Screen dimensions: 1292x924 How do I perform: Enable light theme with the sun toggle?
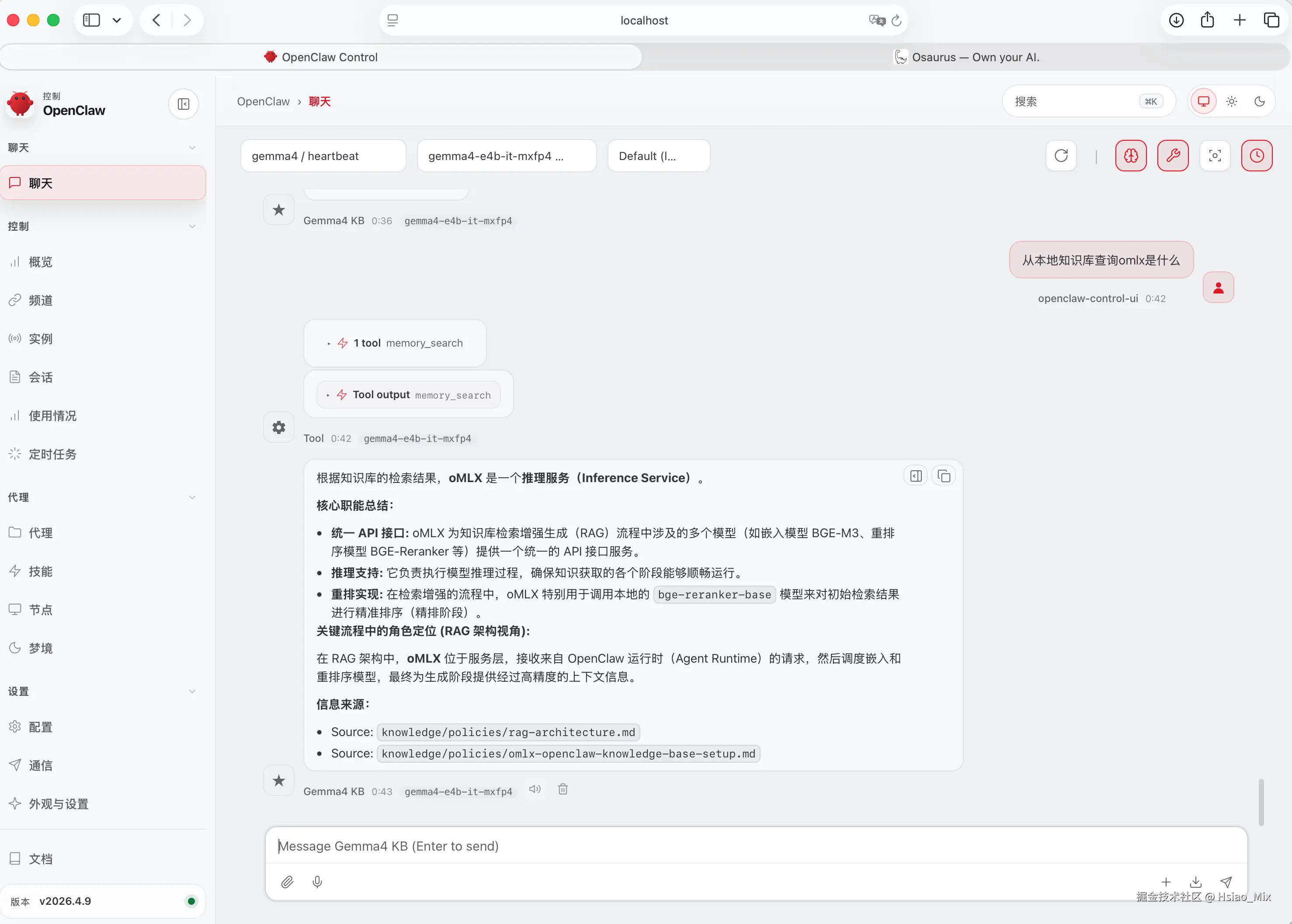click(x=1231, y=101)
